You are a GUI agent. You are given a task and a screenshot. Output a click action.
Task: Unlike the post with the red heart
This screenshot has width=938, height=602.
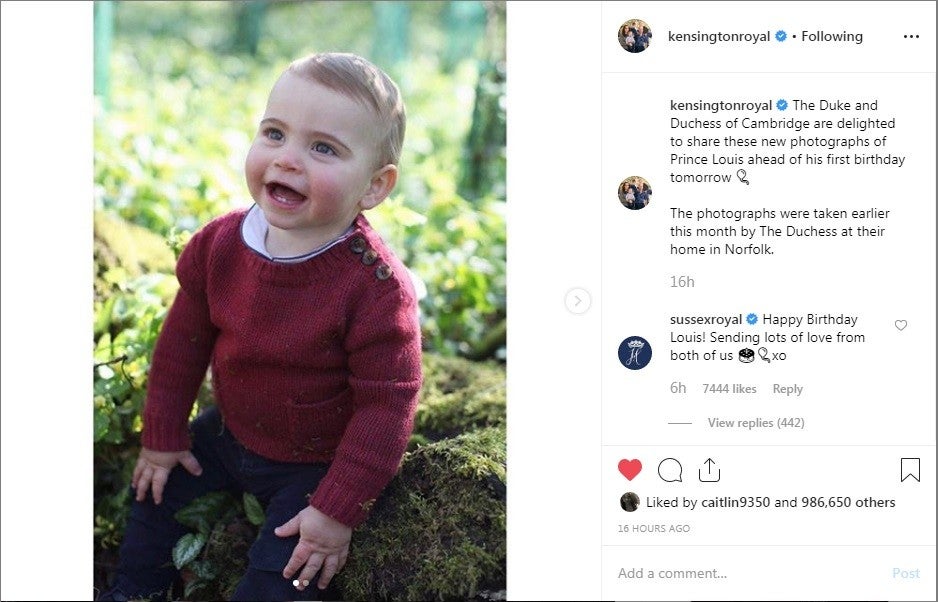(630, 470)
